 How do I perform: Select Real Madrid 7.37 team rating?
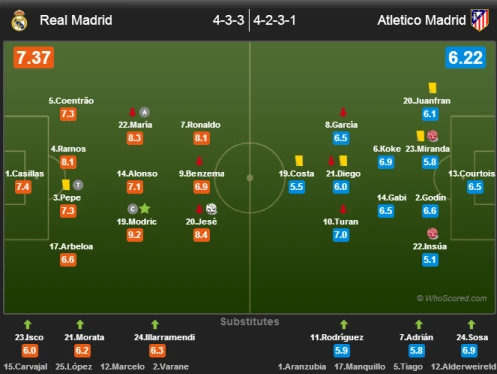[x=34, y=58]
